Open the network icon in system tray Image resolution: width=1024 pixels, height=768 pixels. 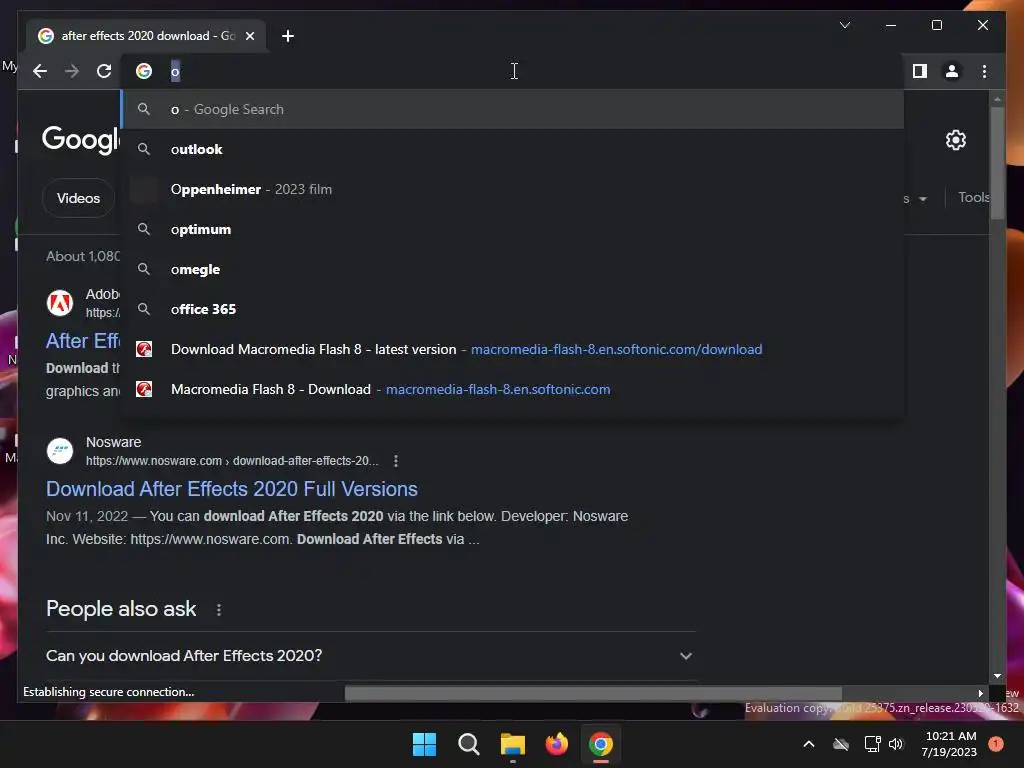point(872,744)
